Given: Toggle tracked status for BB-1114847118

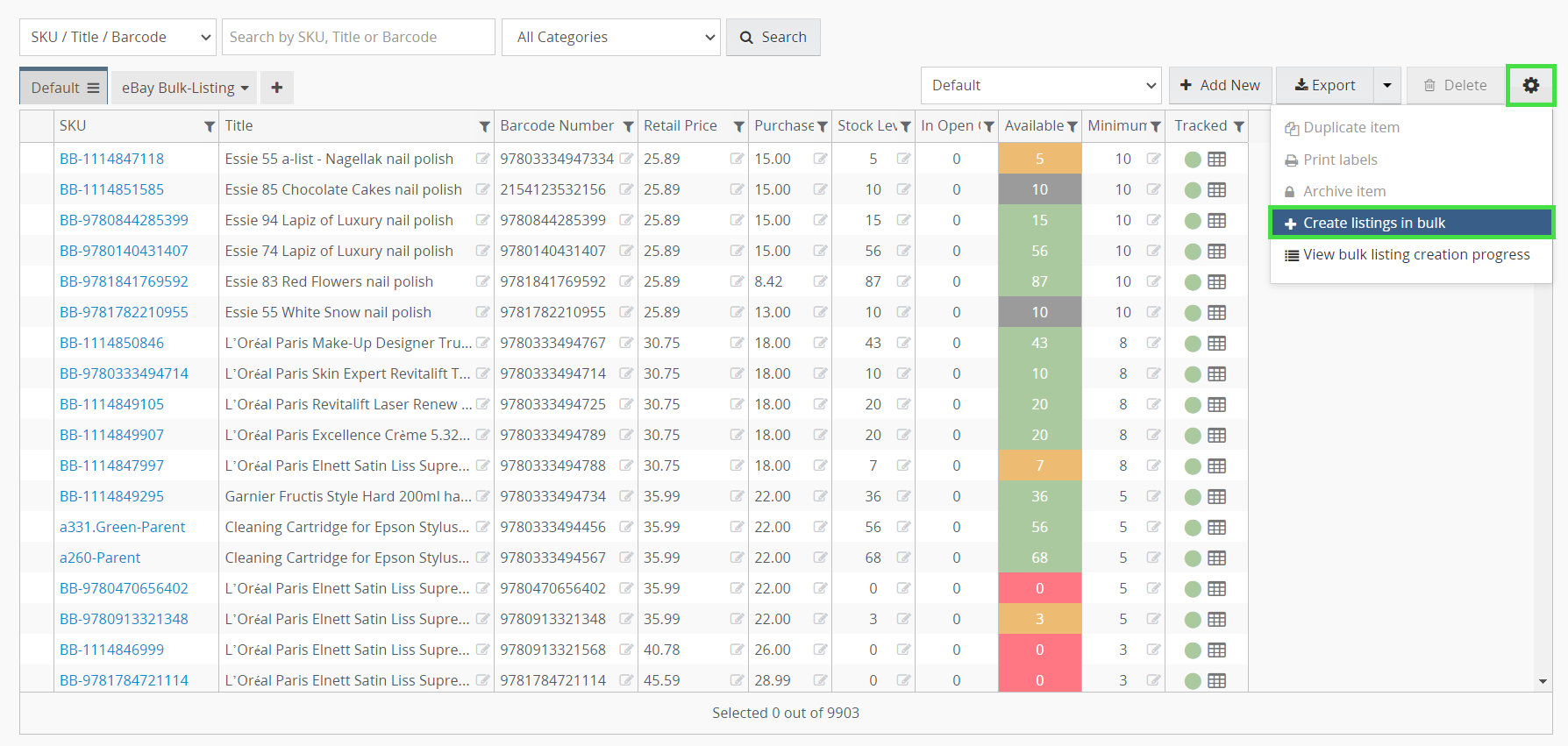Looking at the screenshot, I should 1193,159.
